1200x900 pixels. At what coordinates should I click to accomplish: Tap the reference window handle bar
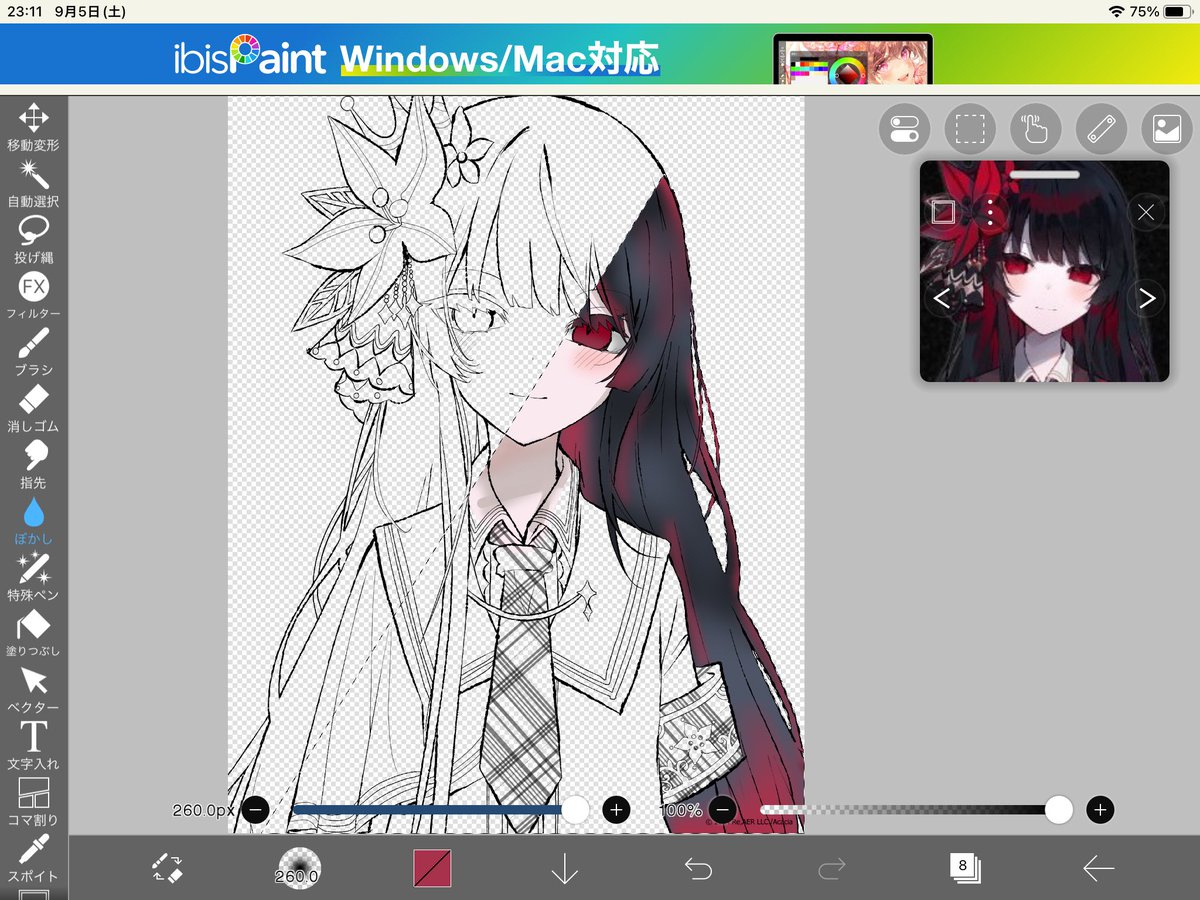coord(1044,174)
